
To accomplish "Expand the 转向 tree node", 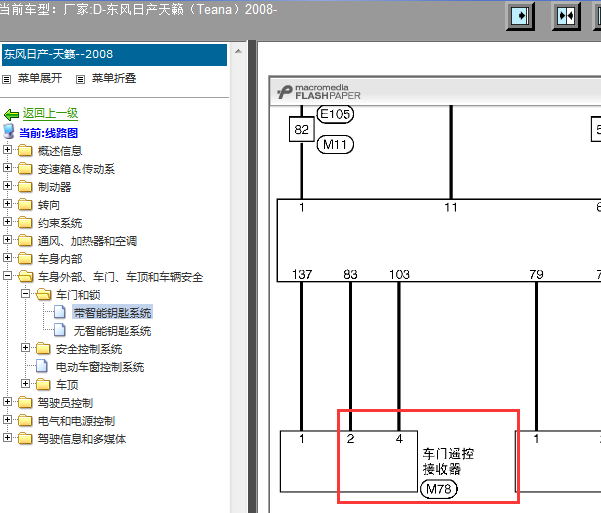I will pyautogui.click(x=7, y=204).
